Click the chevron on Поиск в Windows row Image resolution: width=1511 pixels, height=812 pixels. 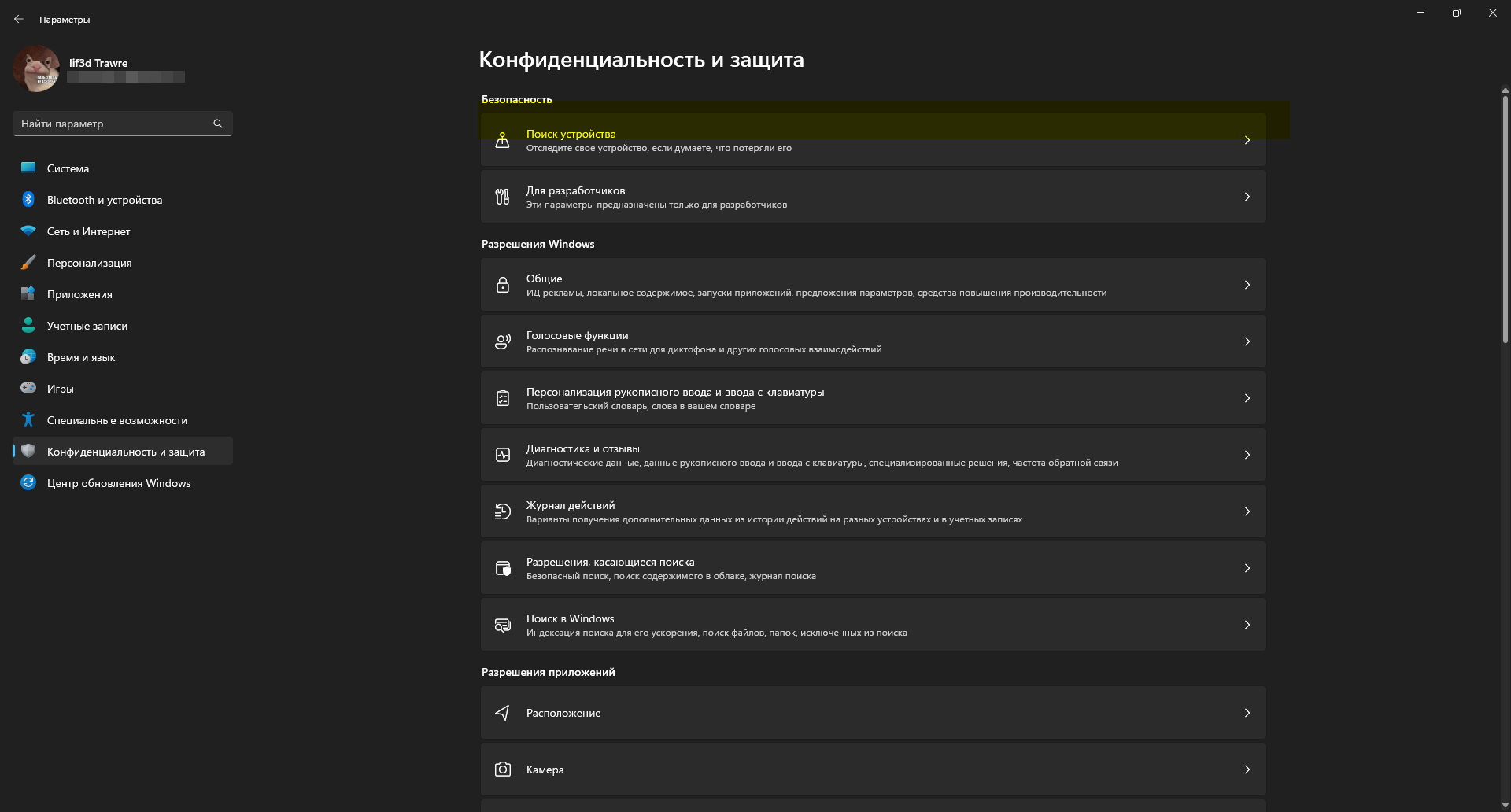point(1247,625)
